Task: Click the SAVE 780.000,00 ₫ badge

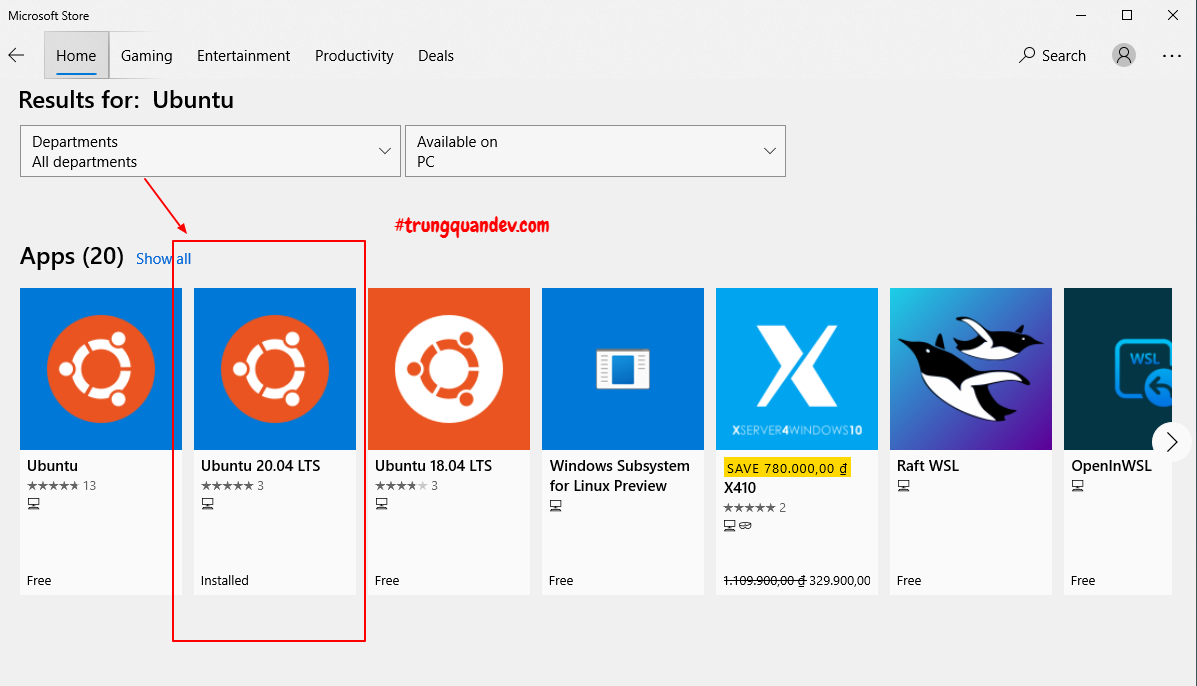Action: point(787,468)
